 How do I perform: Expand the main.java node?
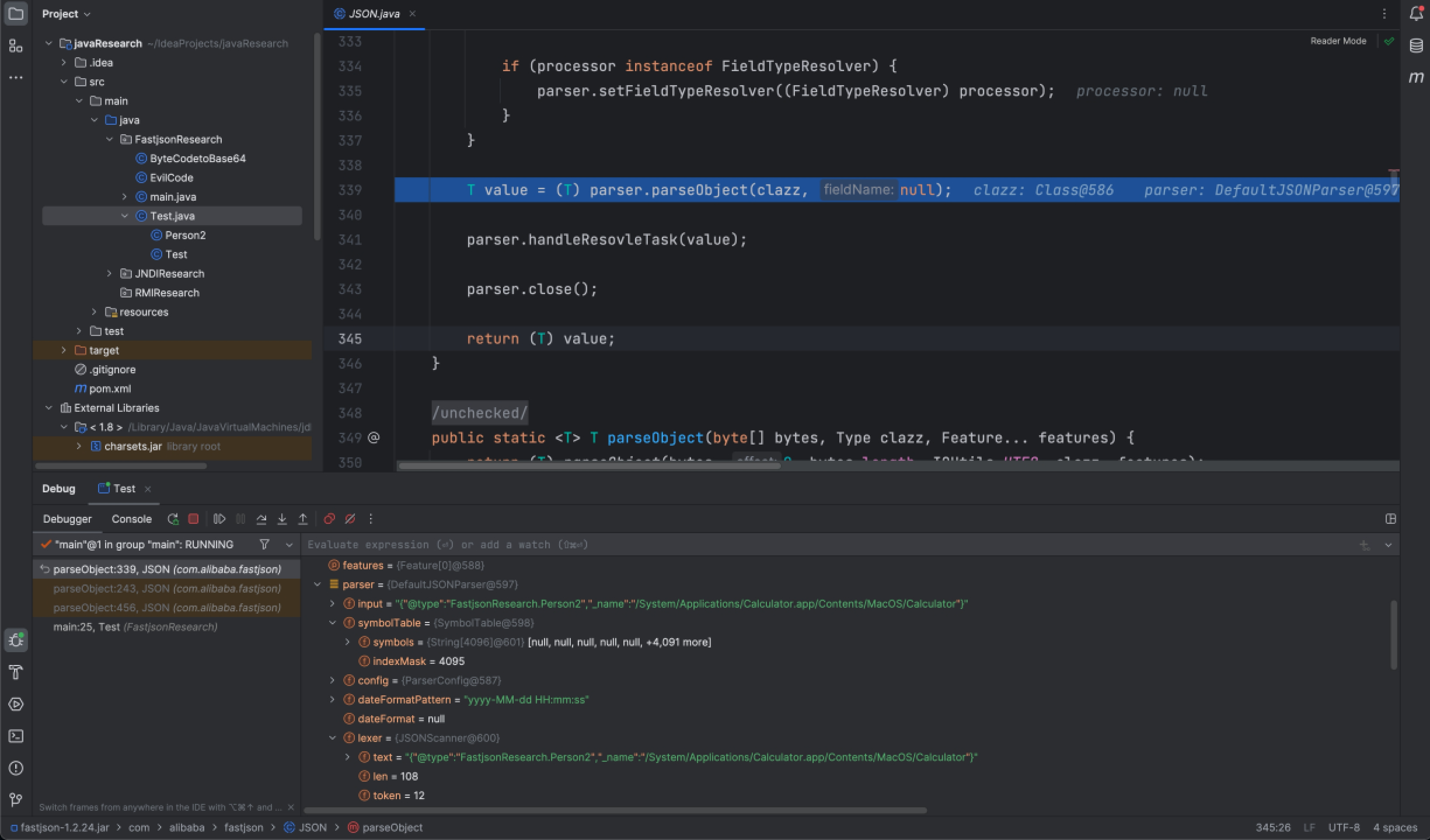124,197
